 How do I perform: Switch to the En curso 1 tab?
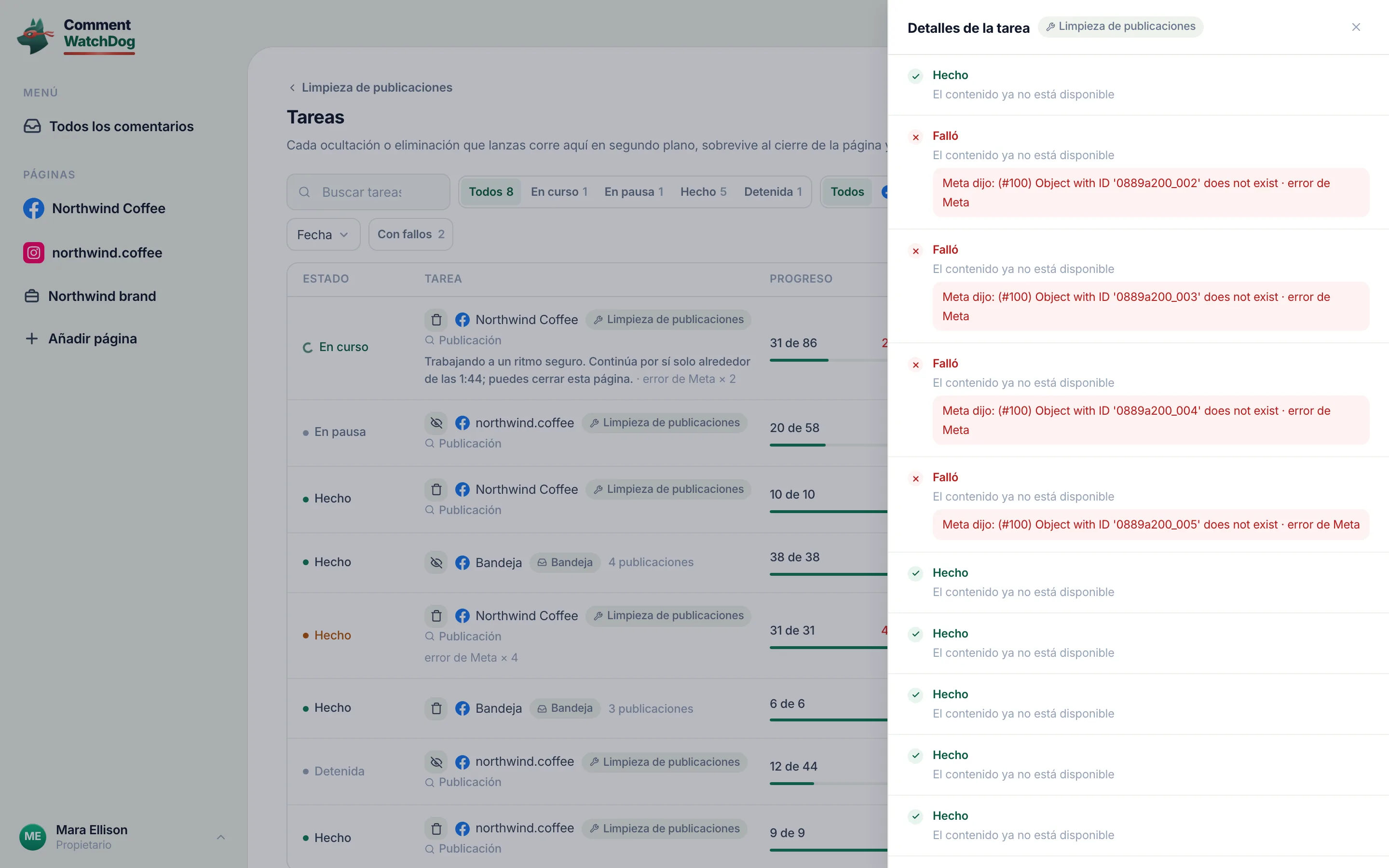coord(559,192)
